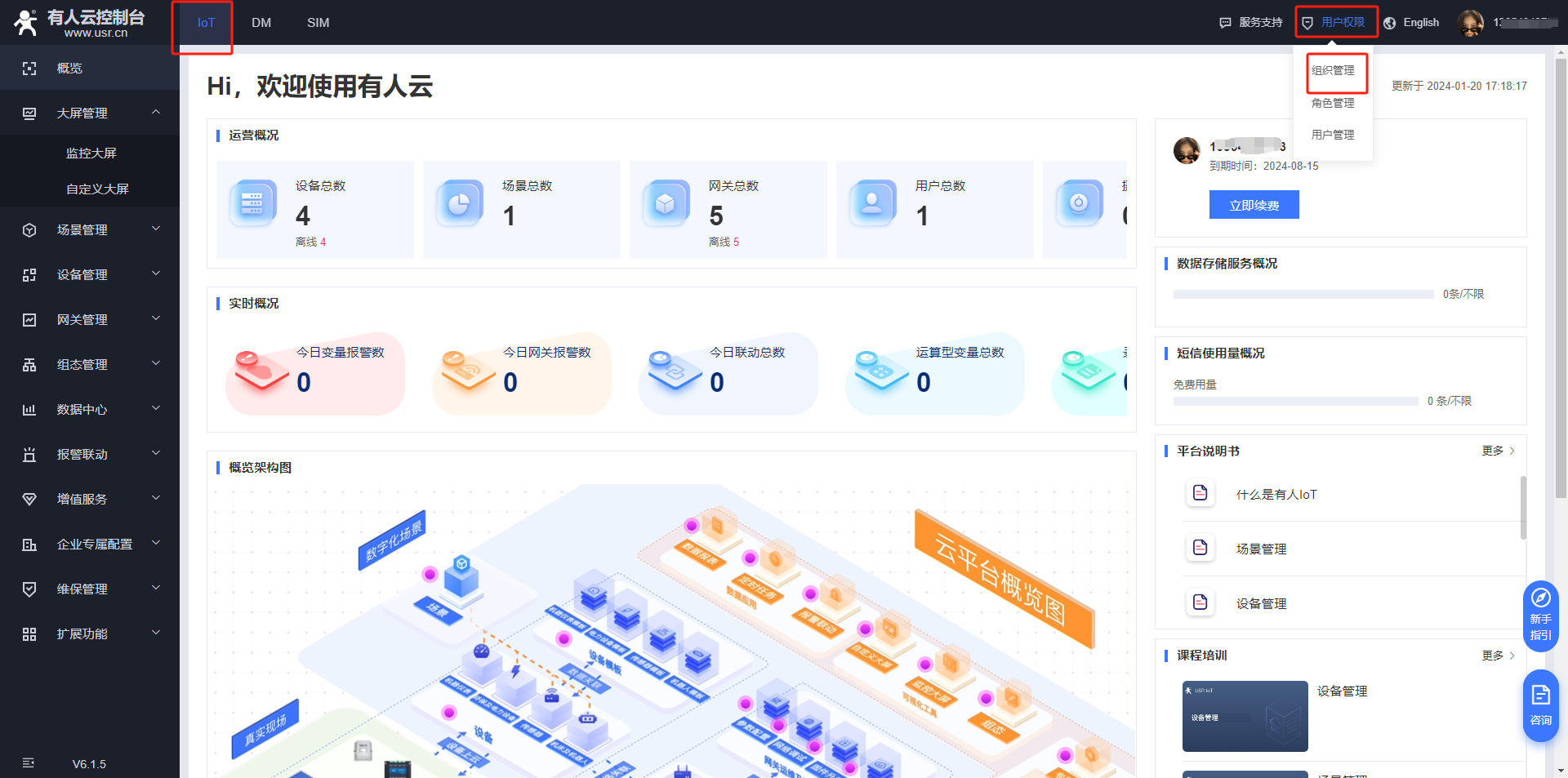Click the user avatar in top bar
The width and height of the screenshot is (1568, 778).
(1470, 23)
